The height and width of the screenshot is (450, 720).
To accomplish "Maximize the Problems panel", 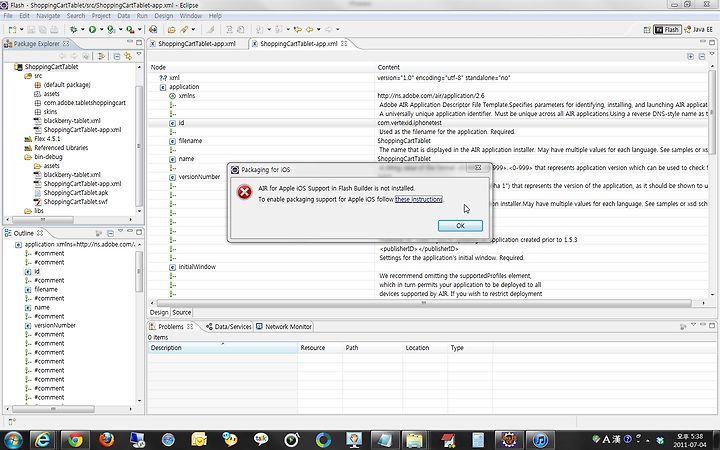I will point(712,325).
